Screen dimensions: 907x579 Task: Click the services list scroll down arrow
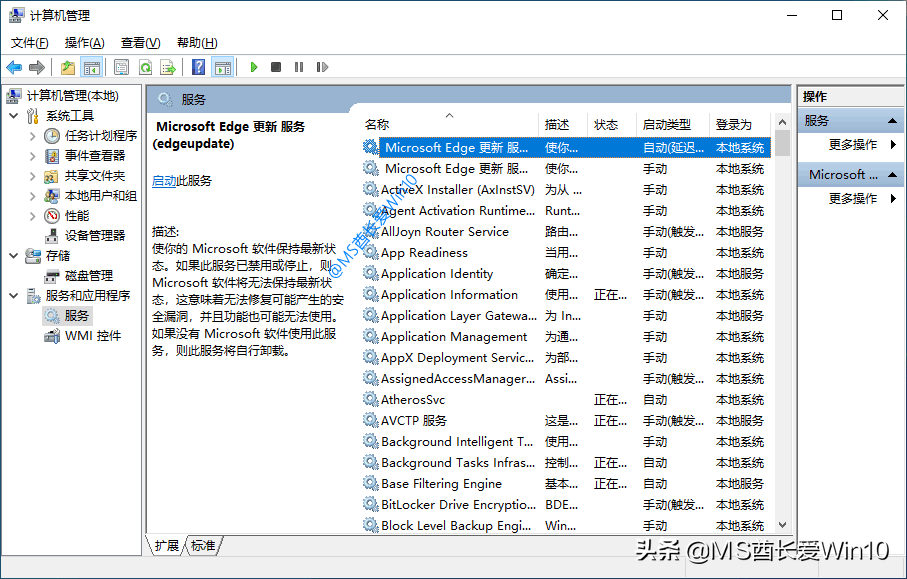782,525
